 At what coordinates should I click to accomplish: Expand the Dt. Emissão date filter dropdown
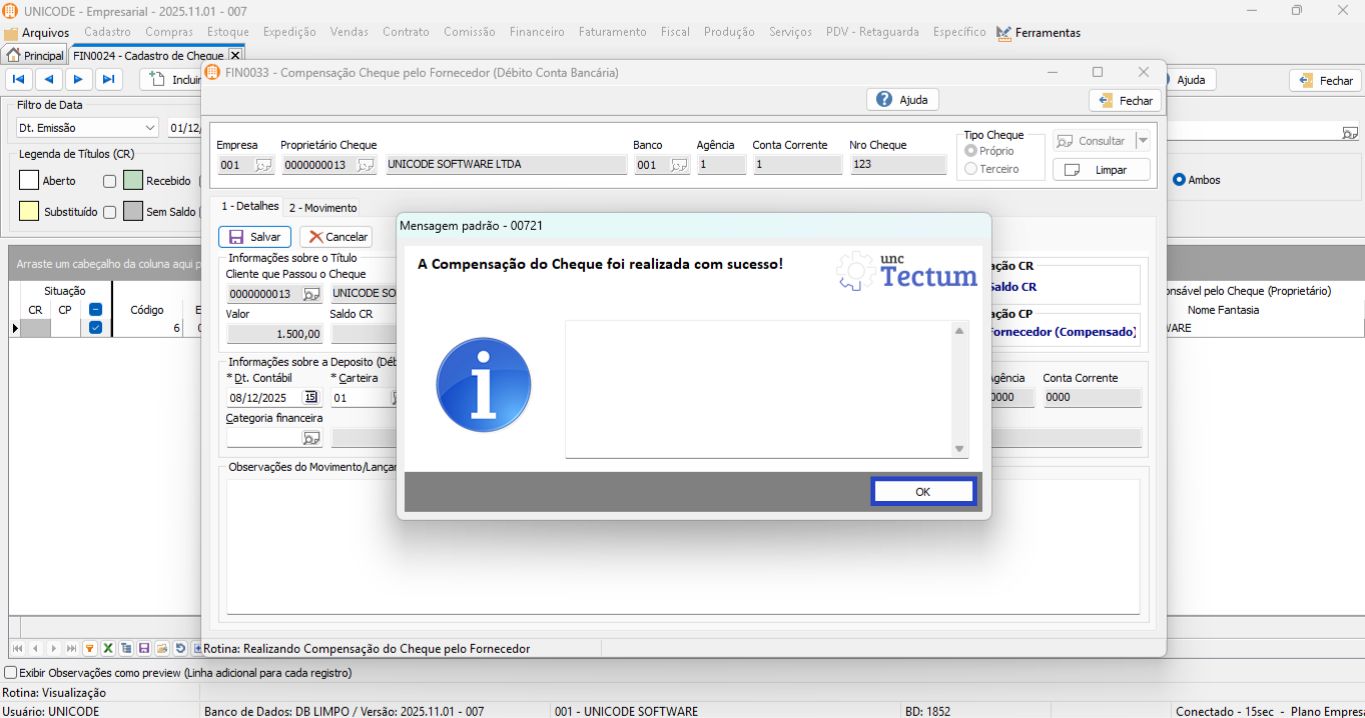(x=150, y=128)
